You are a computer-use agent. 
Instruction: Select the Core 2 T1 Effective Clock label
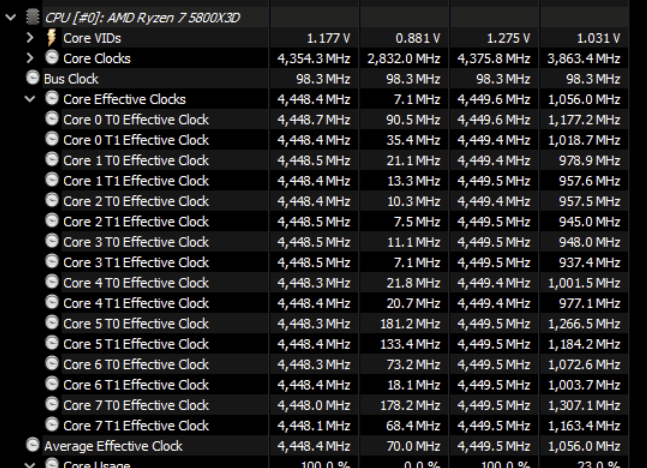(136, 222)
